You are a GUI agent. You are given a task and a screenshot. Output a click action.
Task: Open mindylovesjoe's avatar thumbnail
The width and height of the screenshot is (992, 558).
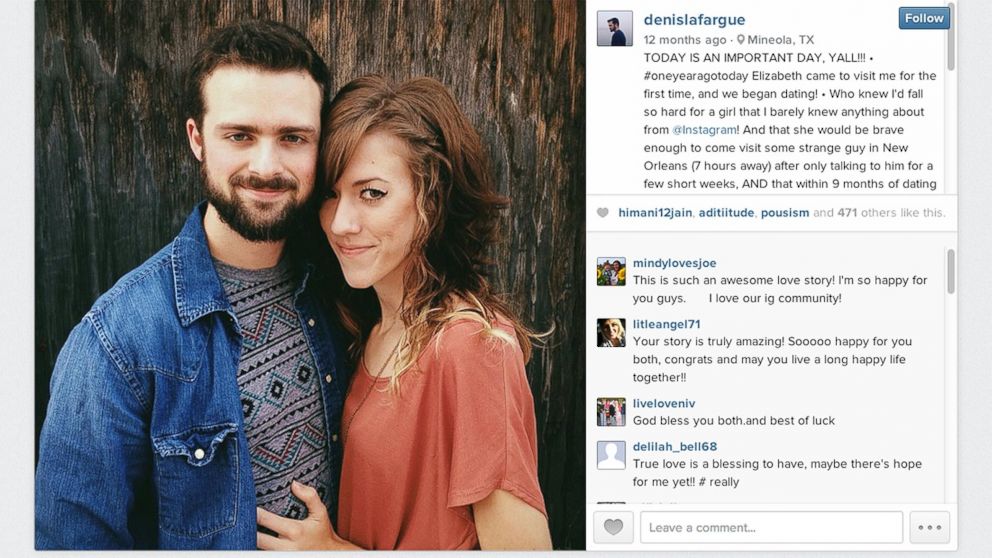tap(611, 271)
